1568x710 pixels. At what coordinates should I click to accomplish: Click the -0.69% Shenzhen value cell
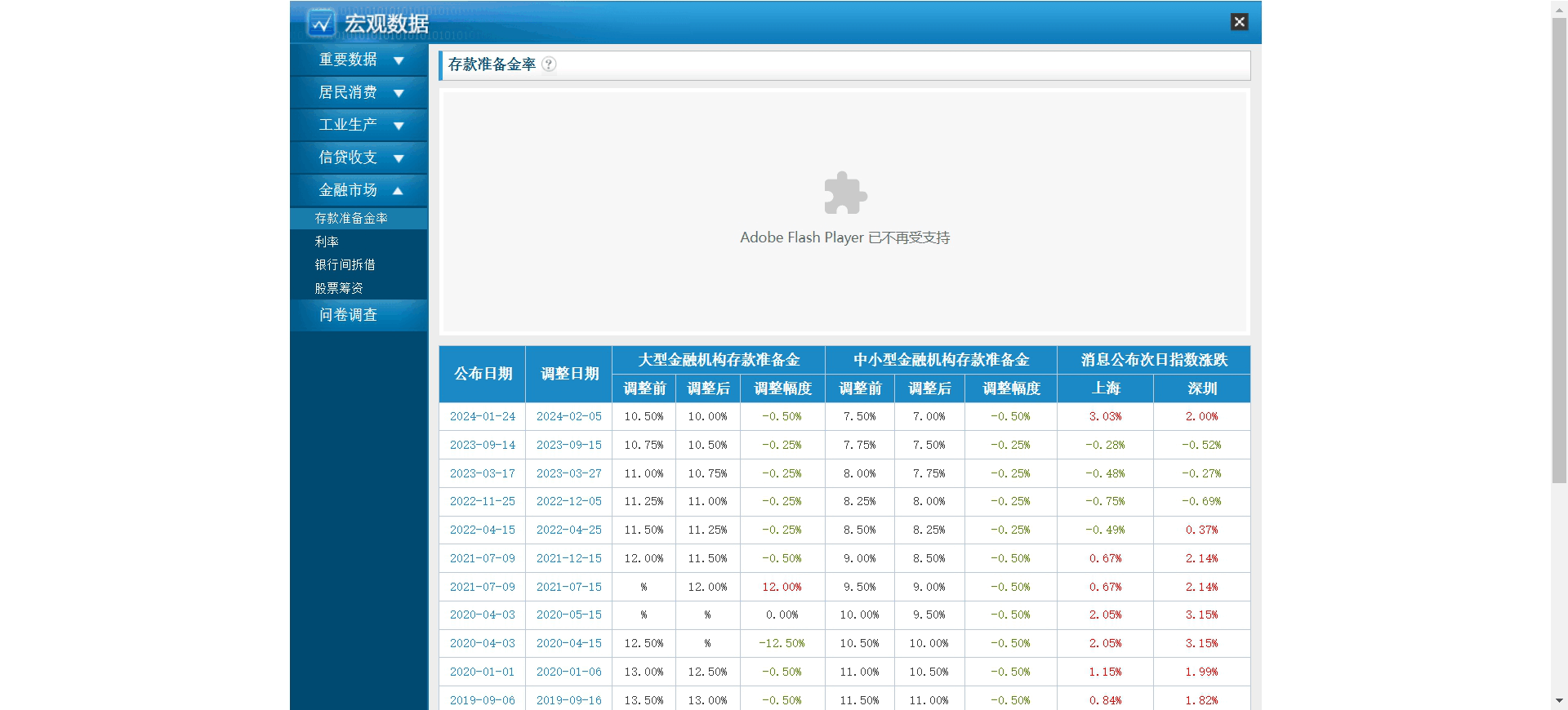coord(1202,501)
